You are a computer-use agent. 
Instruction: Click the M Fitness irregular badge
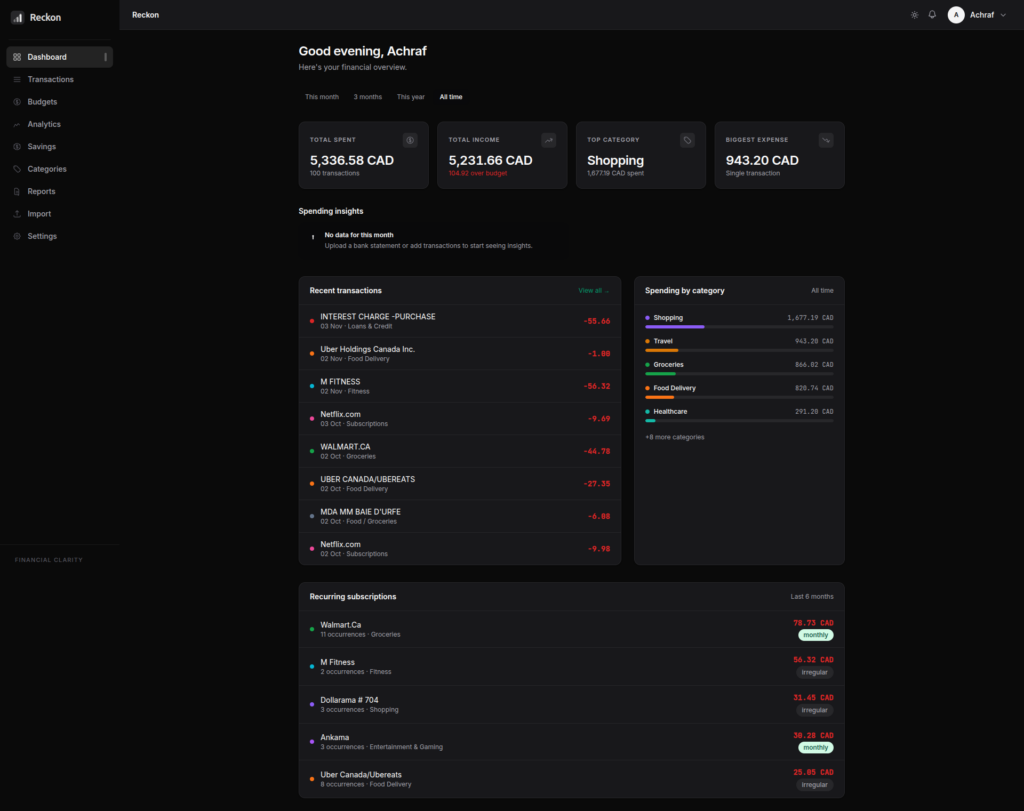814,672
